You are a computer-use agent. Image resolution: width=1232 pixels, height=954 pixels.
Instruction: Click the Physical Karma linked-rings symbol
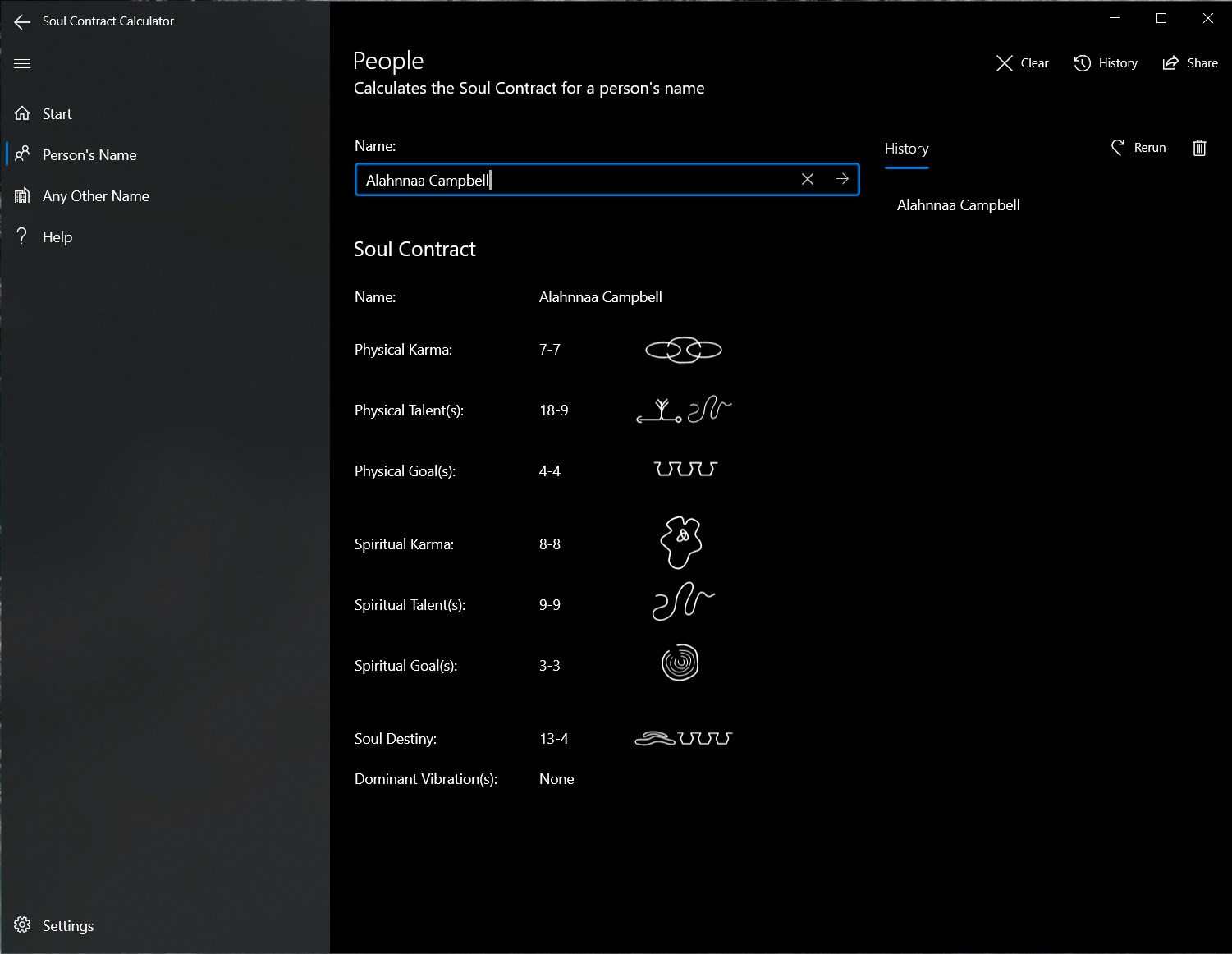pyautogui.click(x=683, y=351)
